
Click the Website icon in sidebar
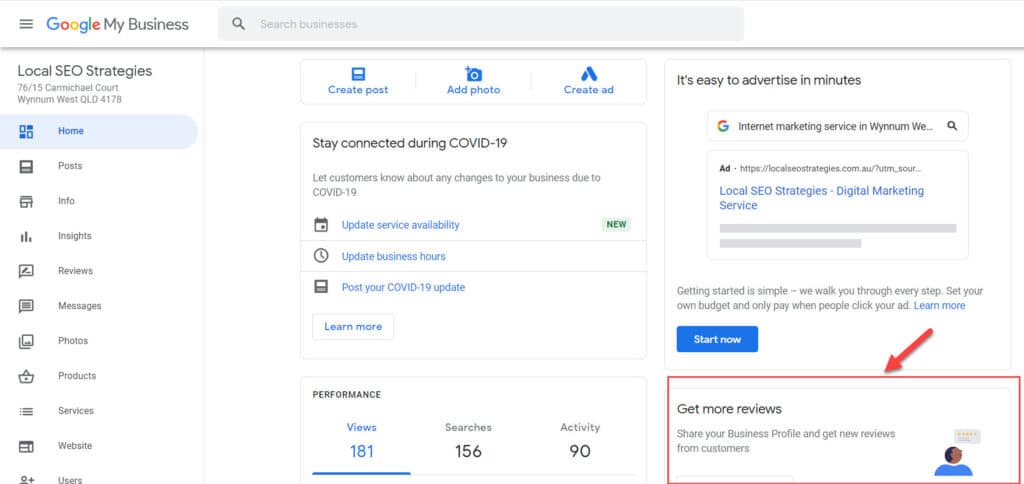(x=27, y=446)
